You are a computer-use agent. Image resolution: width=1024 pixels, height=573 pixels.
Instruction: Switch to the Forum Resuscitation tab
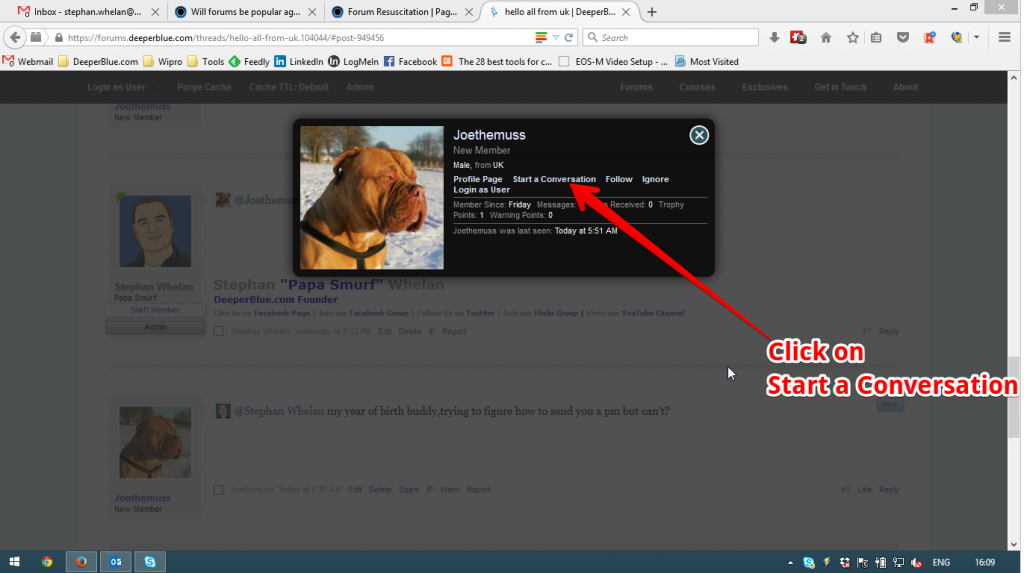(x=402, y=12)
